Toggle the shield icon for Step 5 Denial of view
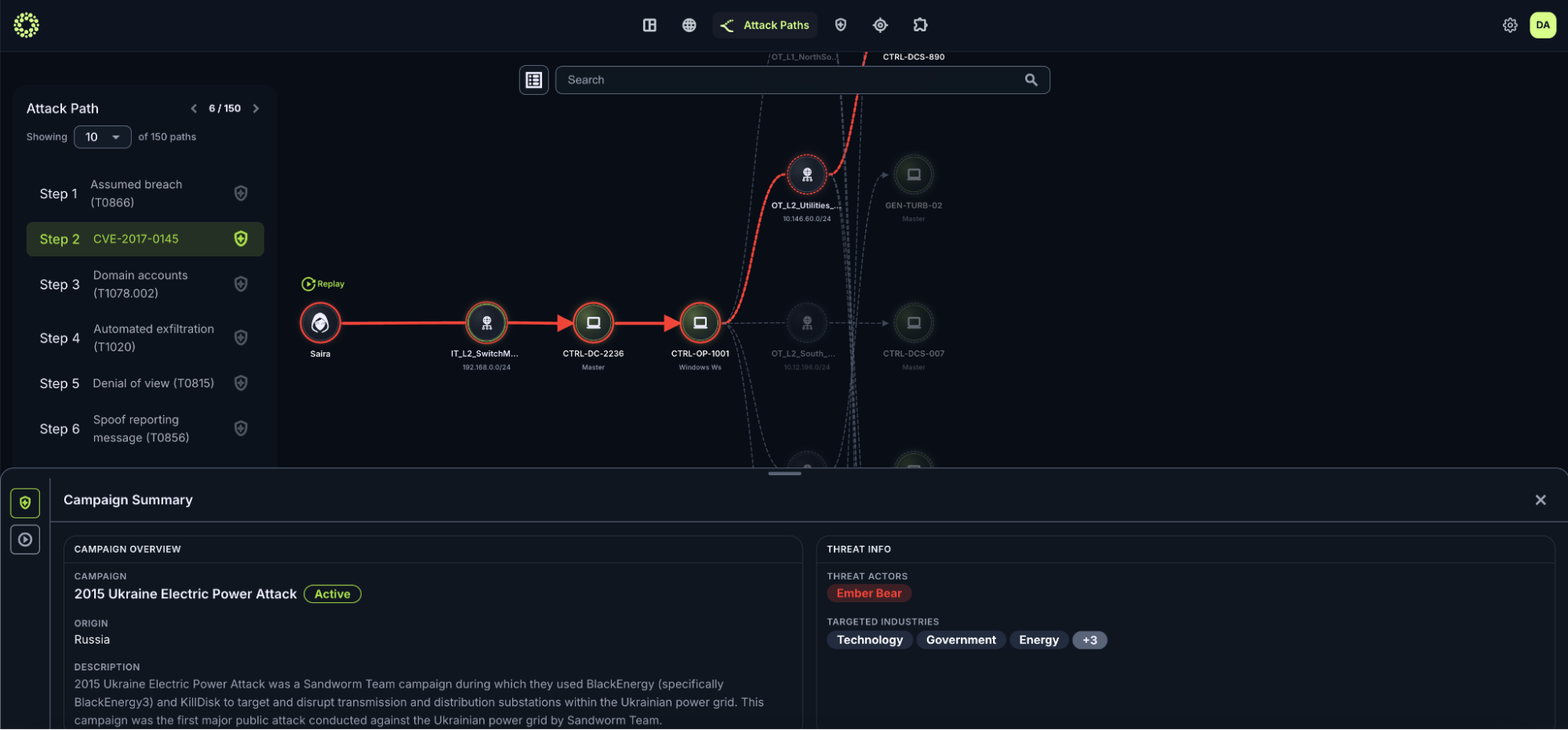The height and width of the screenshot is (730, 1568). [x=241, y=383]
